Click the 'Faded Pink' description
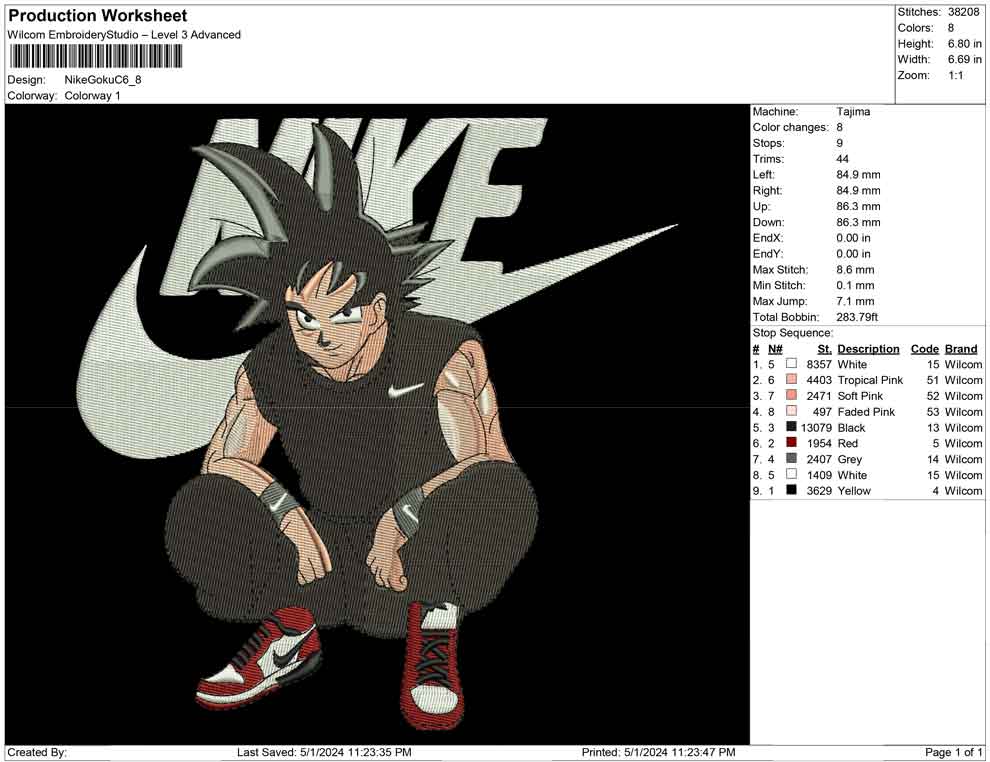The height and width of the screenshot is (762, 990). click(x=866, y=412)
